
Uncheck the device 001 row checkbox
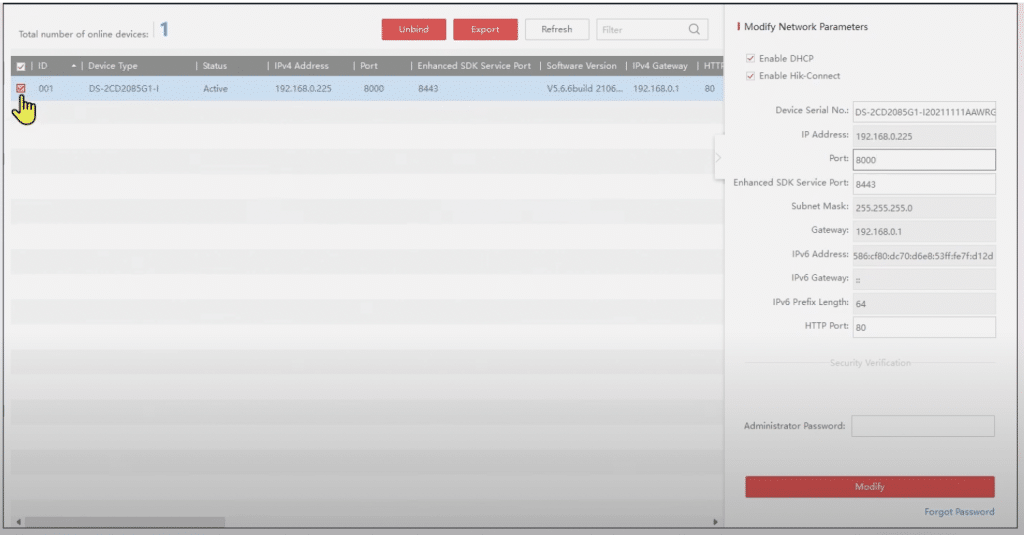[x=21, y=88]
